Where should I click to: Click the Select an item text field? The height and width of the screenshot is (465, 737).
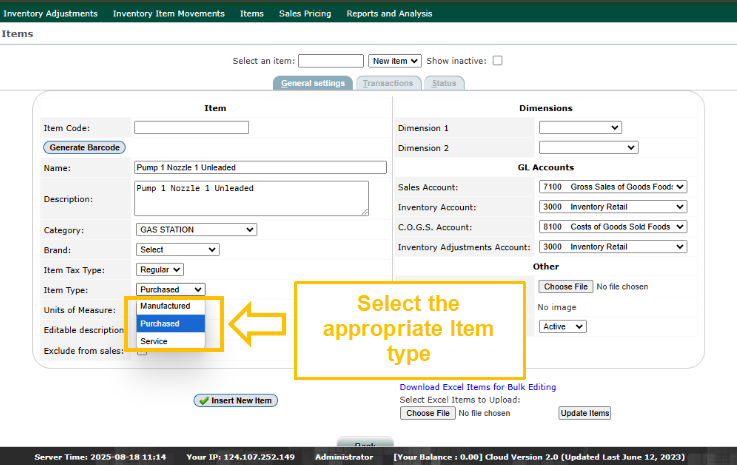coord(331,61)
